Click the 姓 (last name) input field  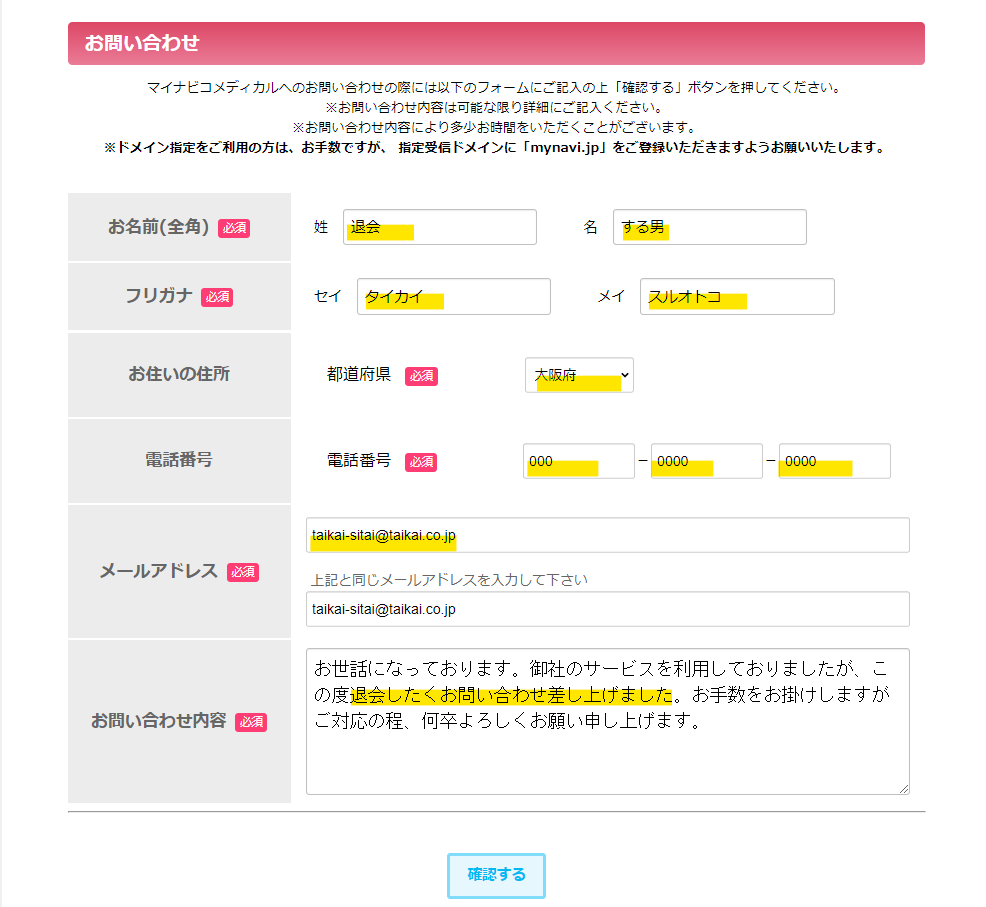[439, 227]
